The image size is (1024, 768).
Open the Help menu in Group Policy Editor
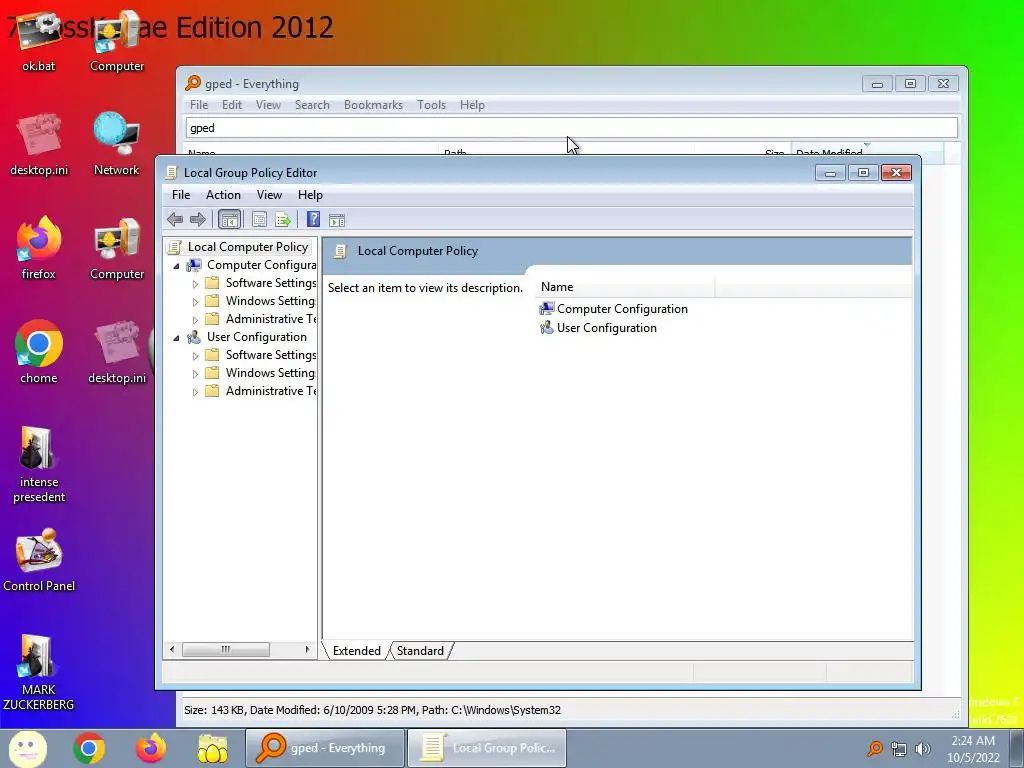310,195
